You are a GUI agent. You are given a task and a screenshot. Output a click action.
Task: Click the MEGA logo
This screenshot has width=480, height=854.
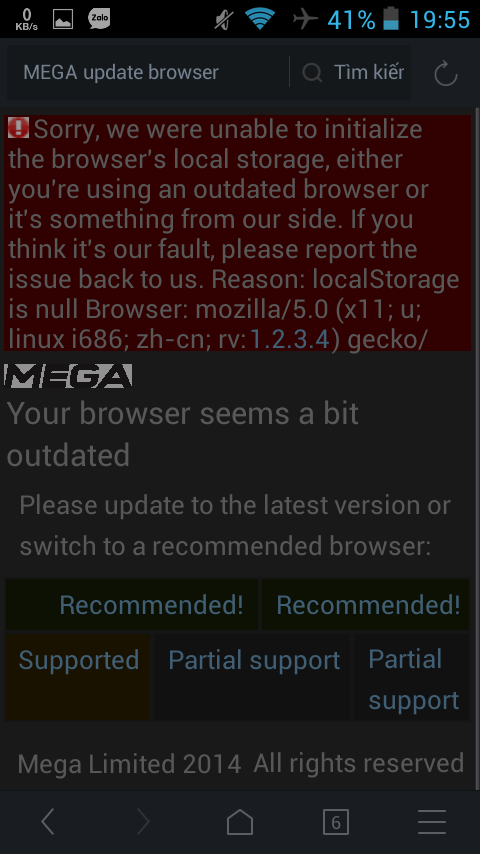[x=69, y=376]
